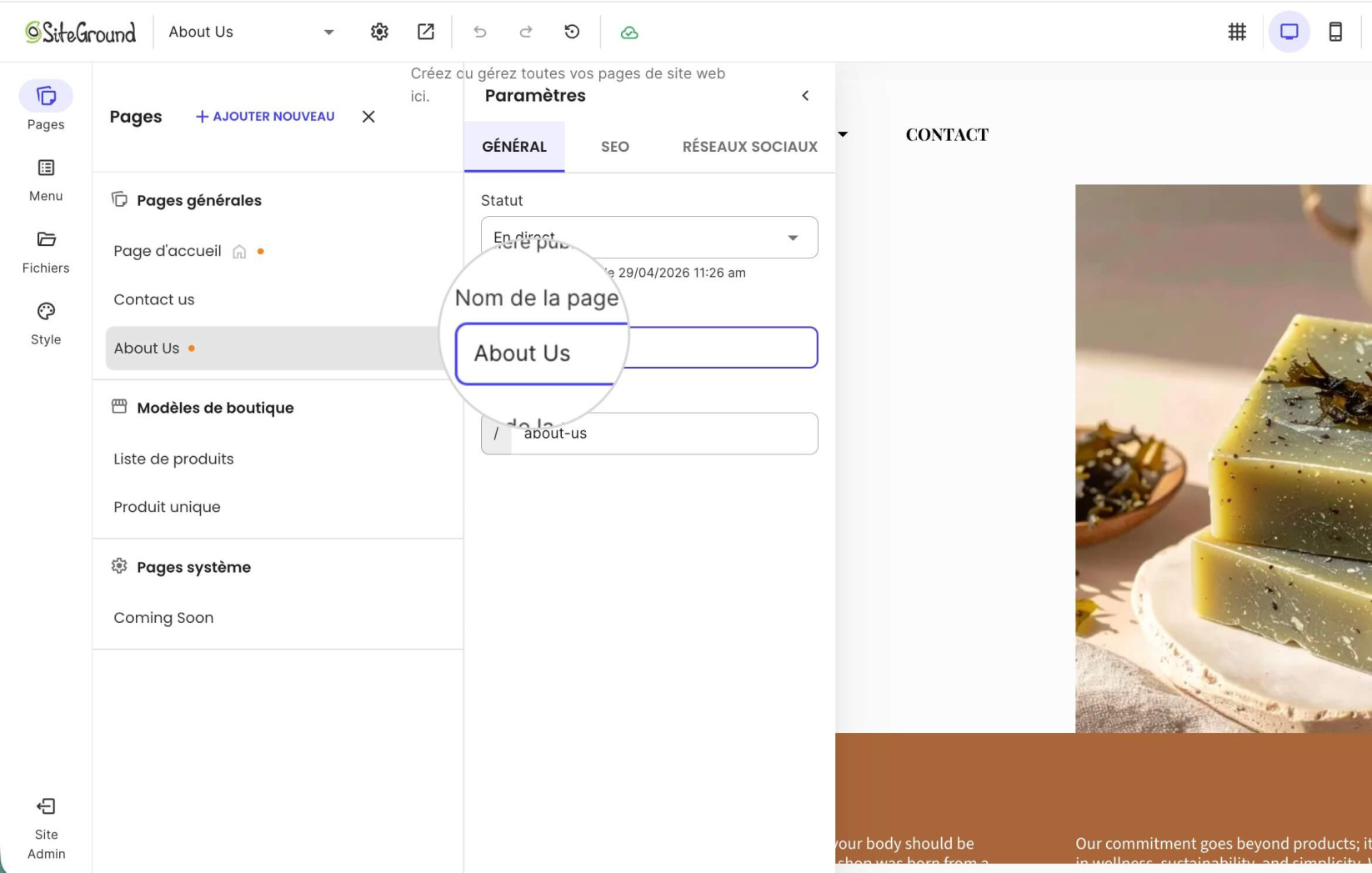Switch to the Général tab

tap(514, 147)
